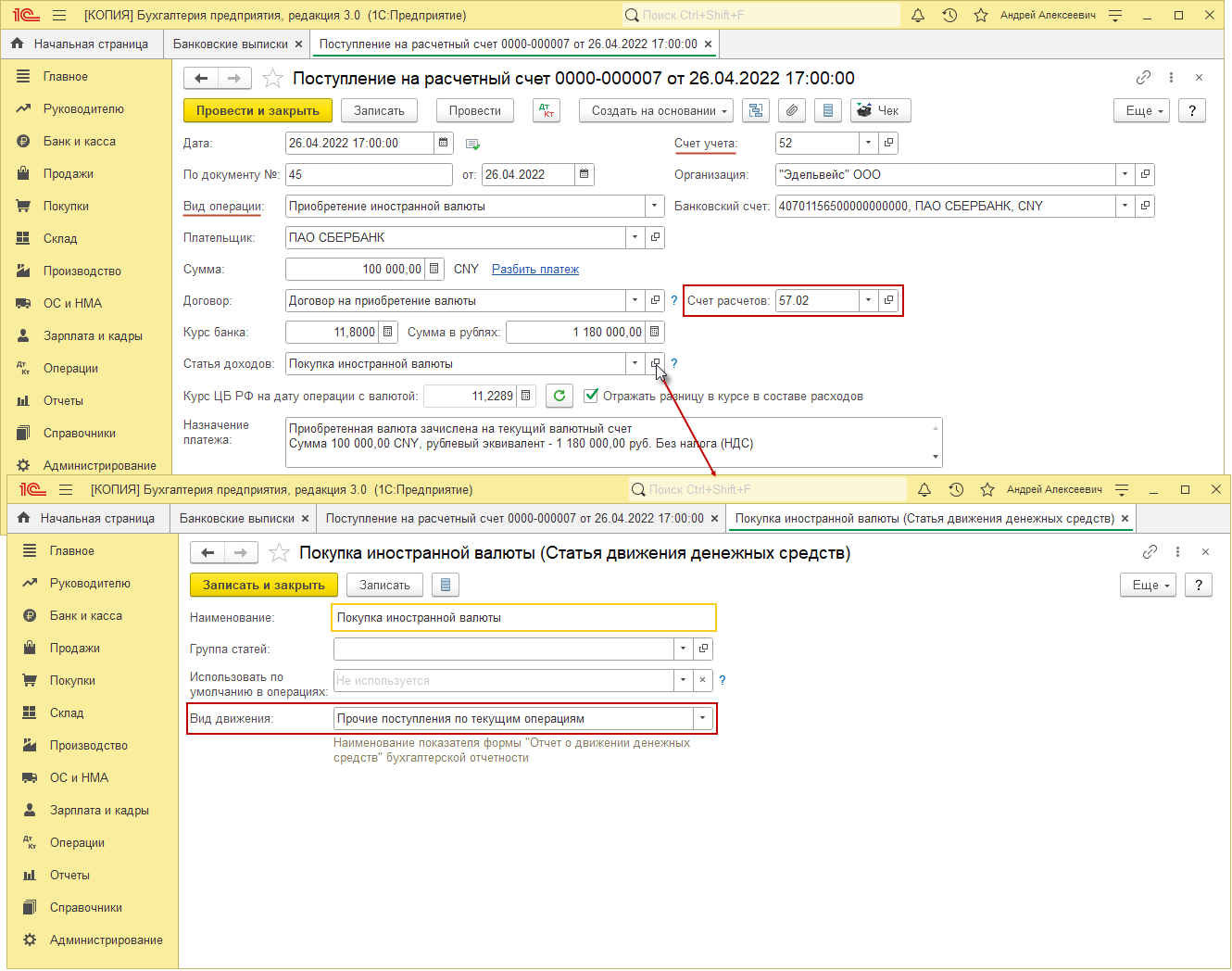Image resolution: width=1232 pixels, height=971 pixels.
Task: Open calculator for Сумма field
Action: (434, 269)
